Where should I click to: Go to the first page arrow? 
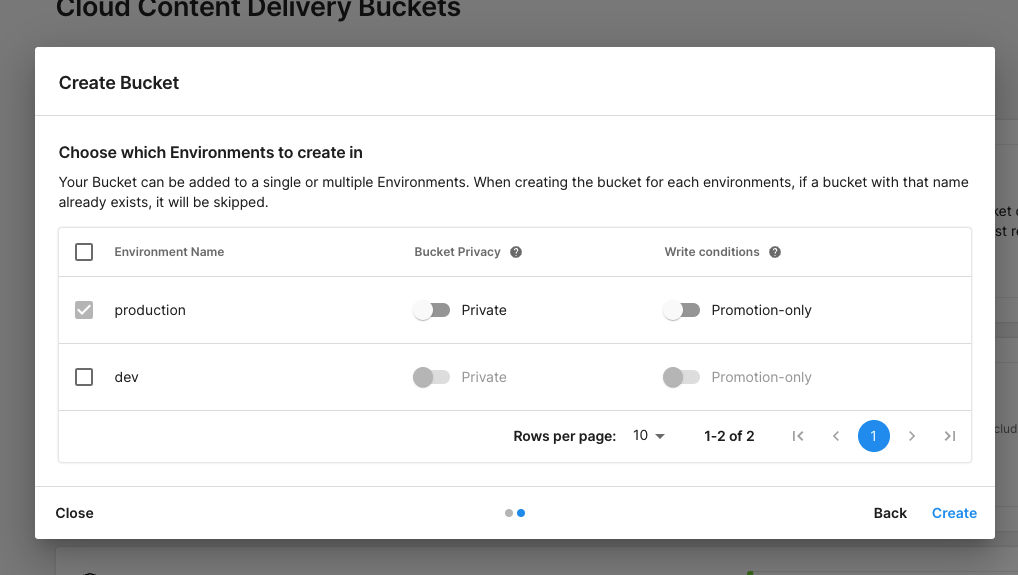point(798,436)
